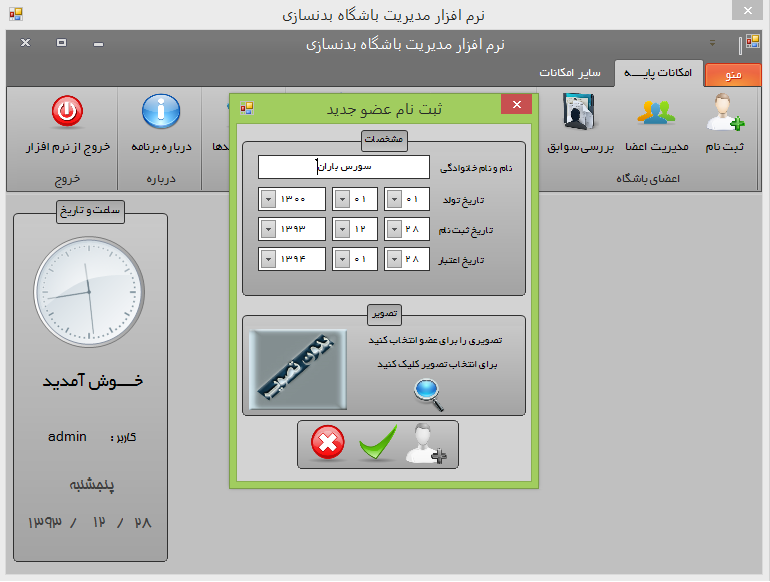Confirm registration with the green checkmark
Image resolution: width=770 pixels, height=582 pixels.
377,443
